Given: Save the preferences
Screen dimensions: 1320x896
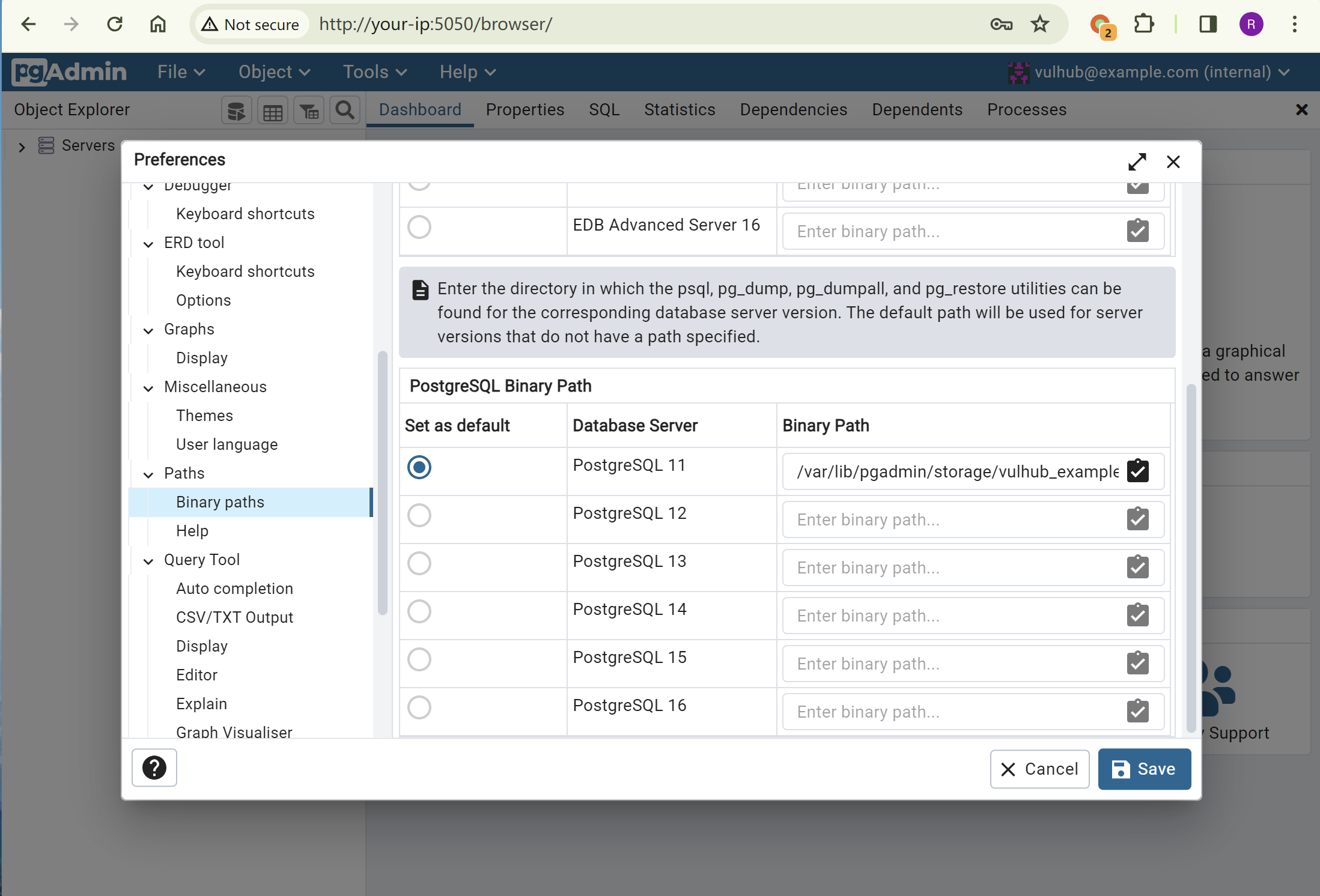Looking at the screenshot, I should [1144, 769].
